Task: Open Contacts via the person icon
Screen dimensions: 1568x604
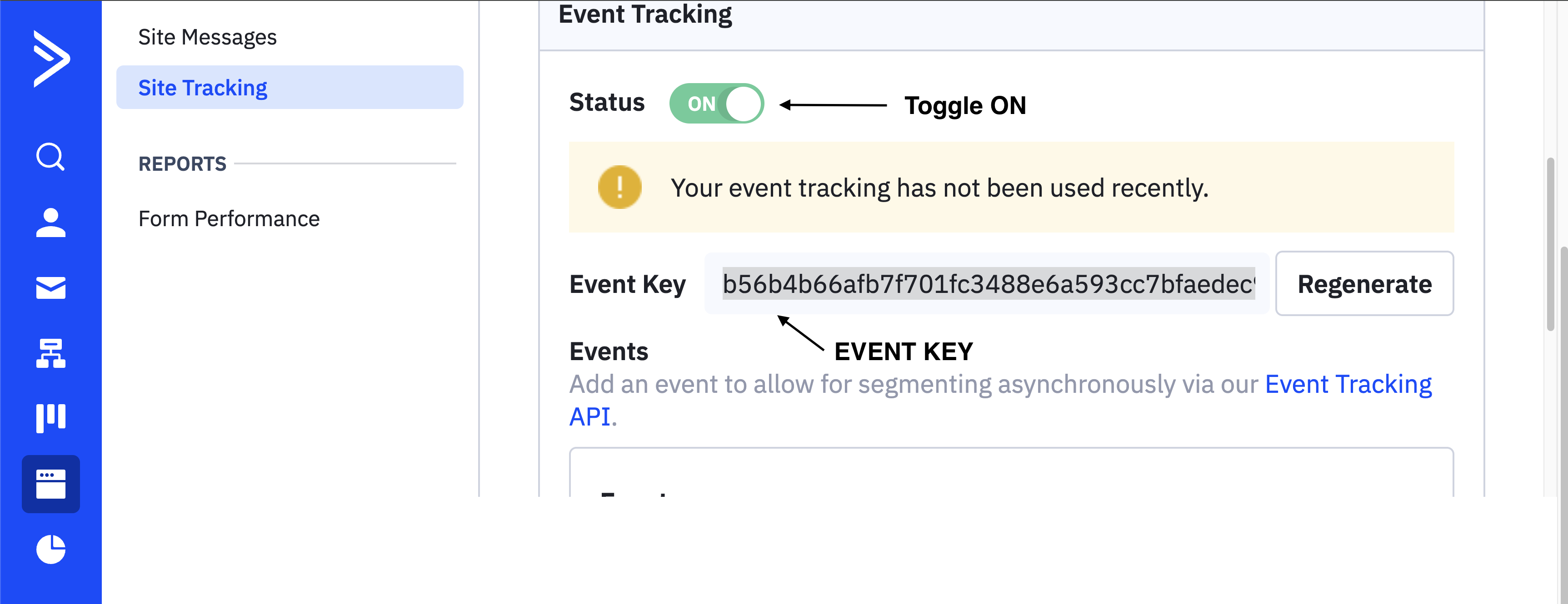Action: [50, 223]
